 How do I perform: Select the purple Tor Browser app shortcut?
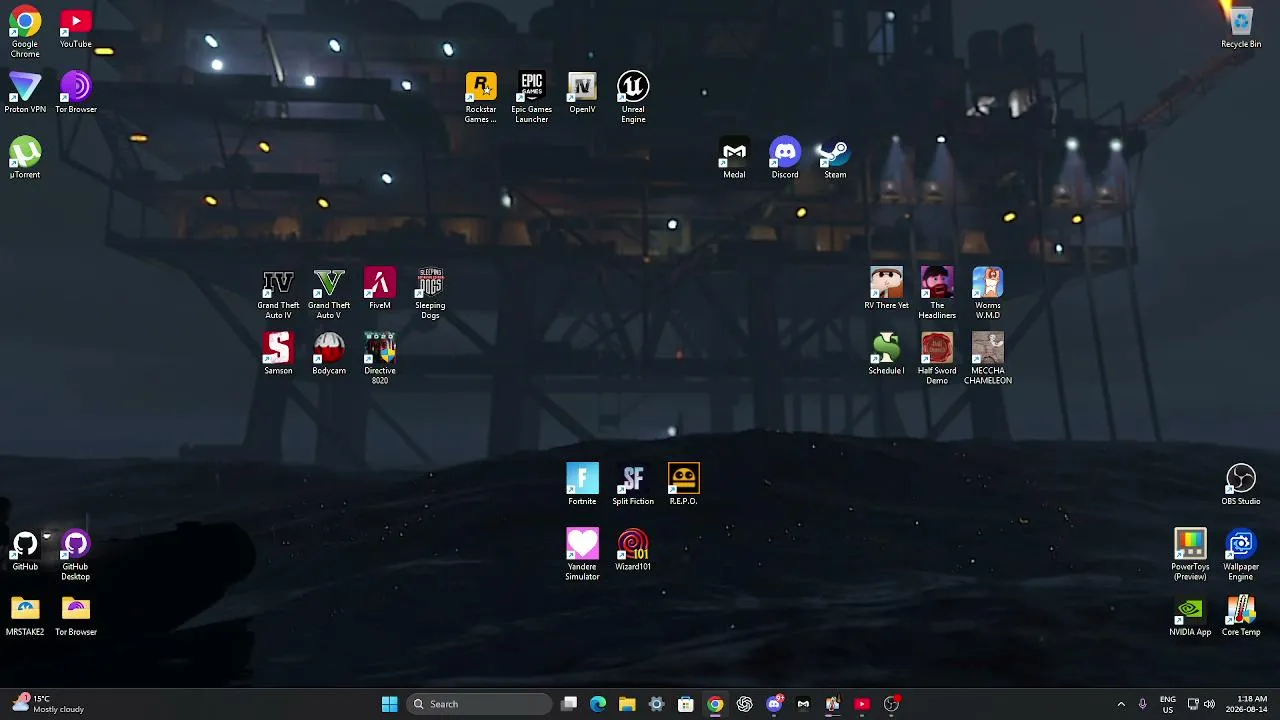76,93
